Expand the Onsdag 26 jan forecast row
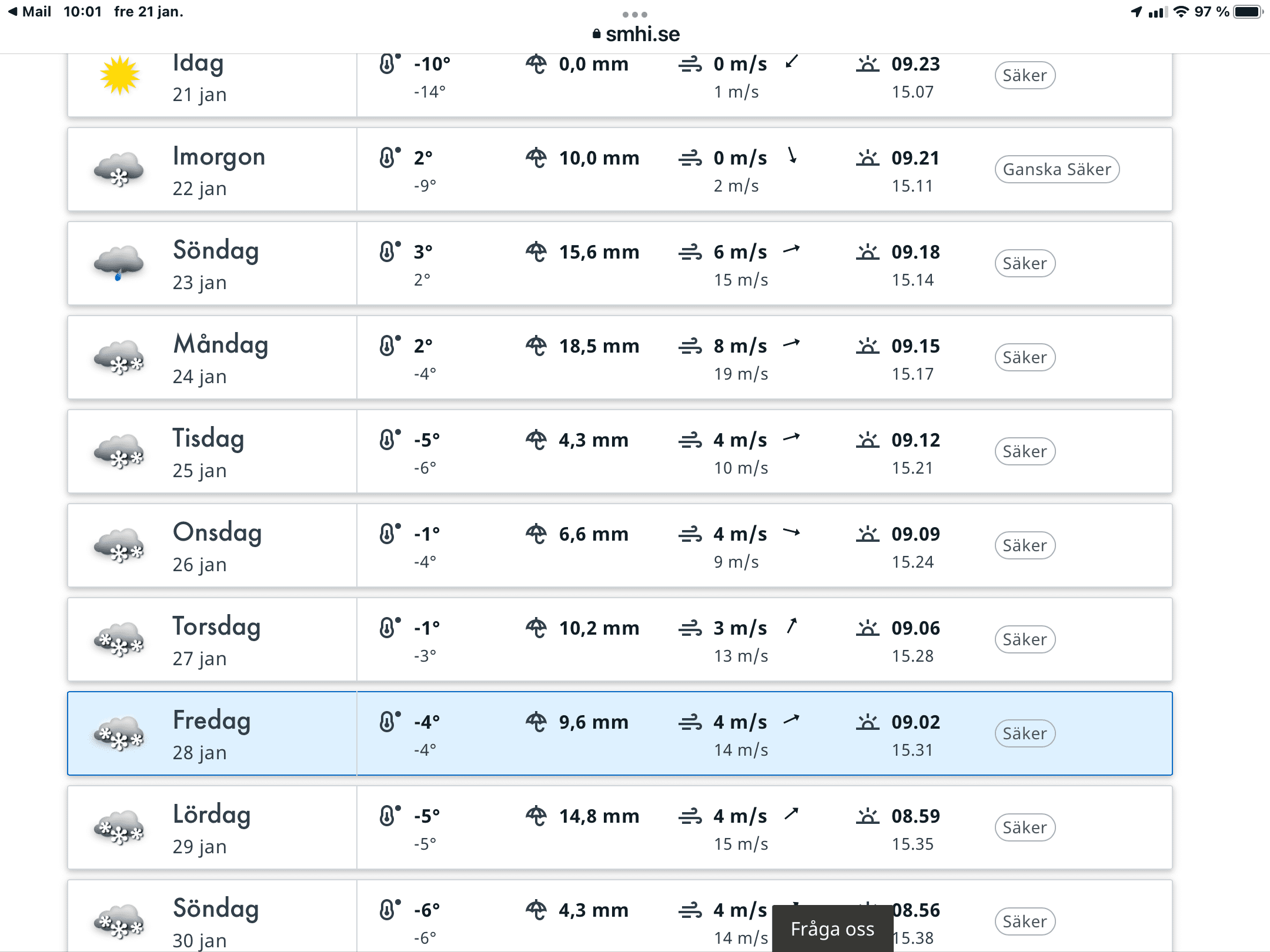 (620, 545)
